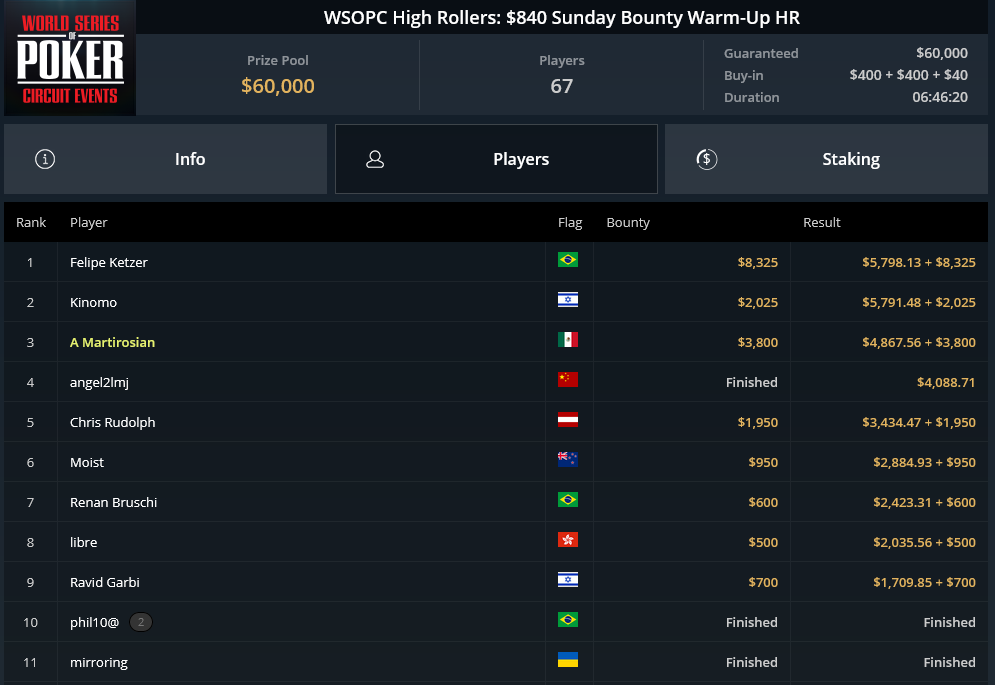Click Moist's New Zealand flag icon

click(x=567, y=460)
